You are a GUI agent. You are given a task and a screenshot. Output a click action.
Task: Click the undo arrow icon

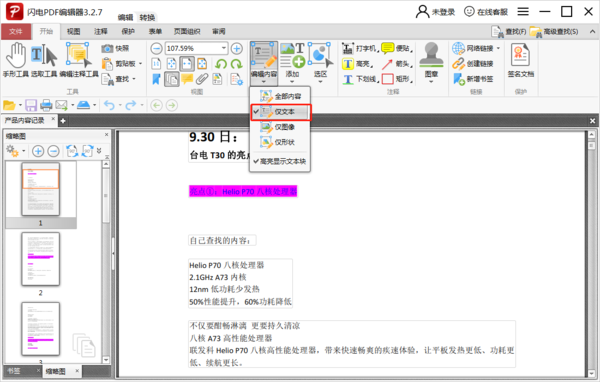click(x=109, y=105)
